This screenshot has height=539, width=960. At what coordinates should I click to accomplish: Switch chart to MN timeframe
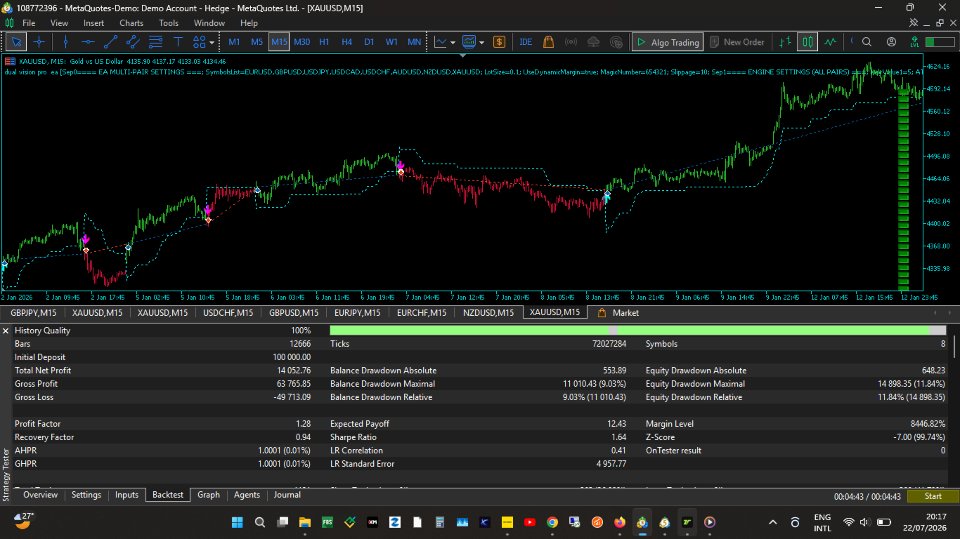(x=414, y=42)
